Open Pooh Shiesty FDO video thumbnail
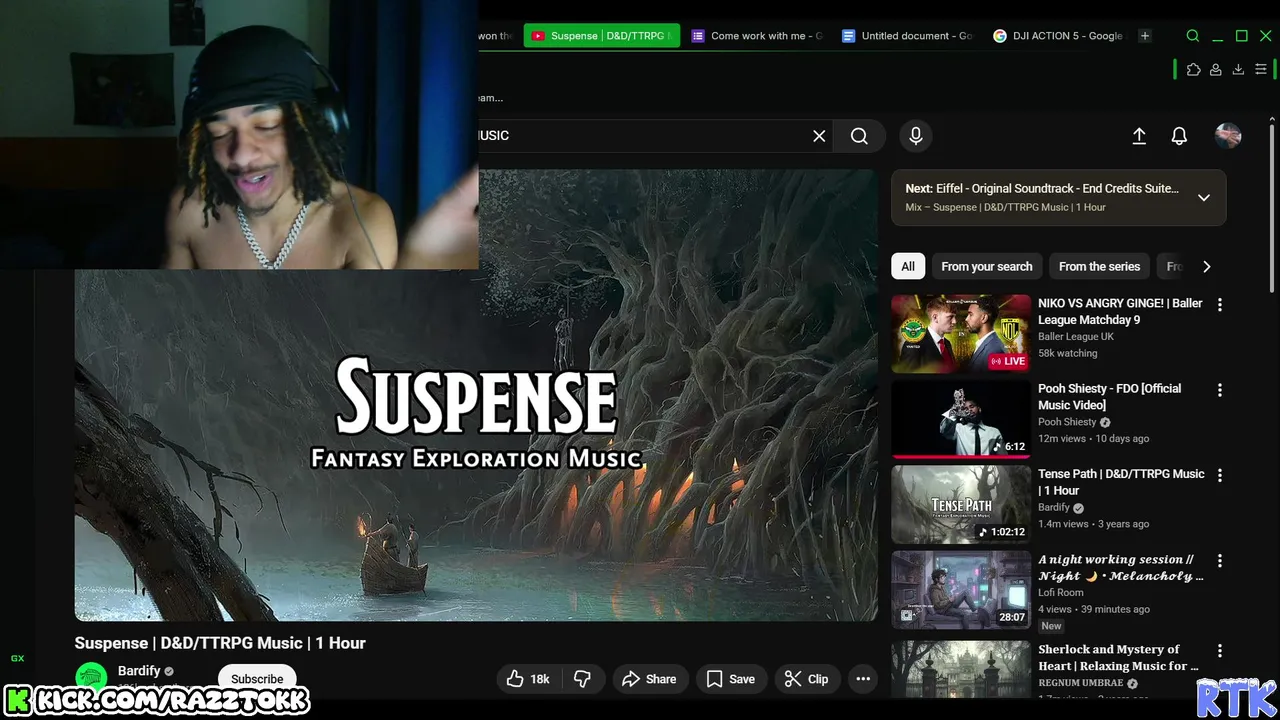This screenshot has height=720, width=1280. pyautogui.click(x=961, y=418)
